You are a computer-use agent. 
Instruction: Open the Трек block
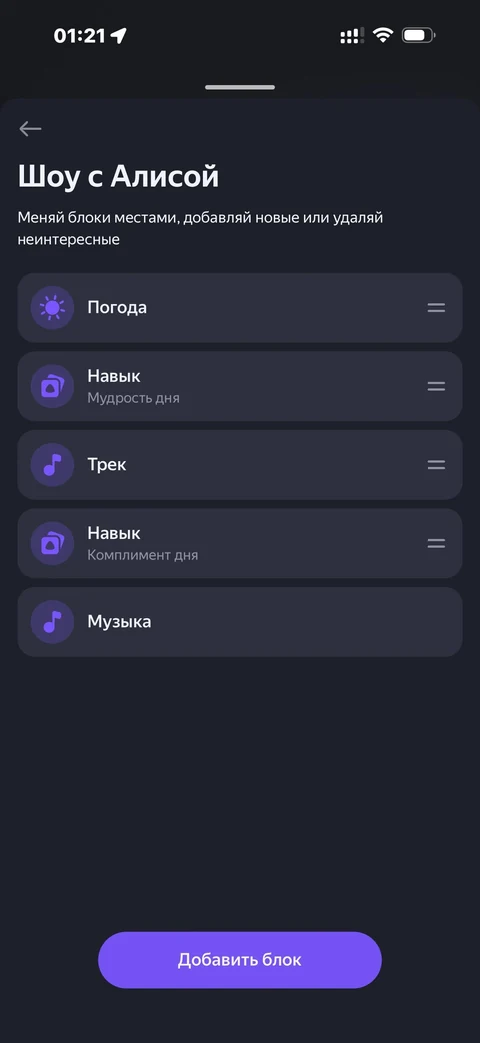pos(239,464)
